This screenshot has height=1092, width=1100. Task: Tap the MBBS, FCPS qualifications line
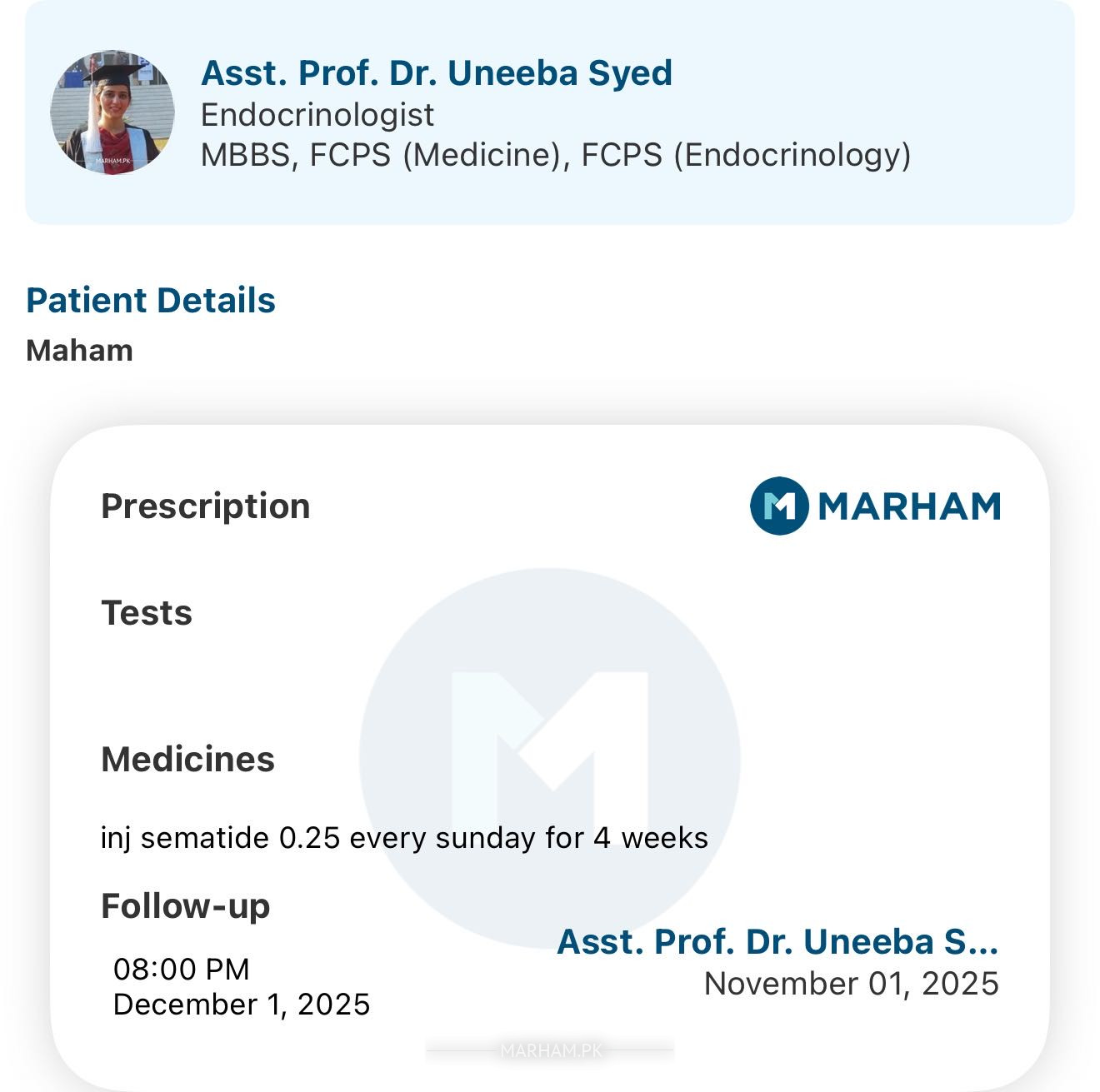click(556, 155)
